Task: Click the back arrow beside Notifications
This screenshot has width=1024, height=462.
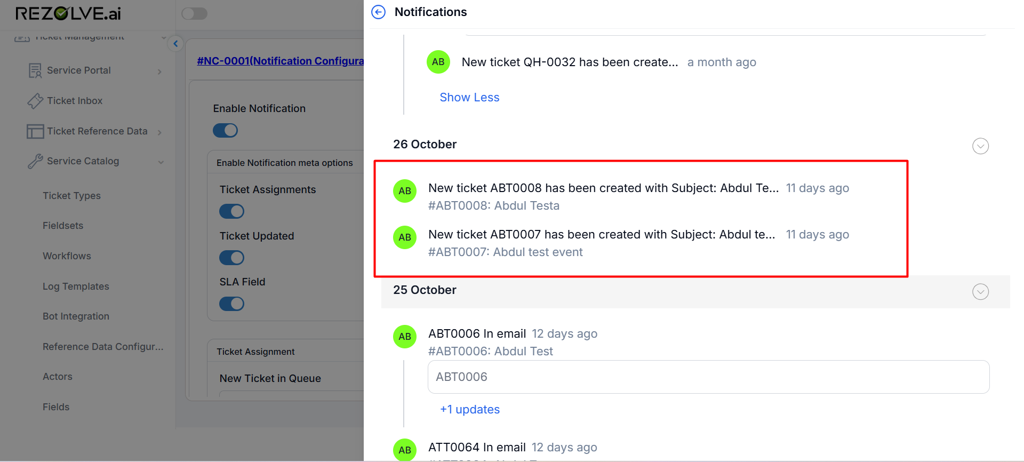Action: (378, 12)
